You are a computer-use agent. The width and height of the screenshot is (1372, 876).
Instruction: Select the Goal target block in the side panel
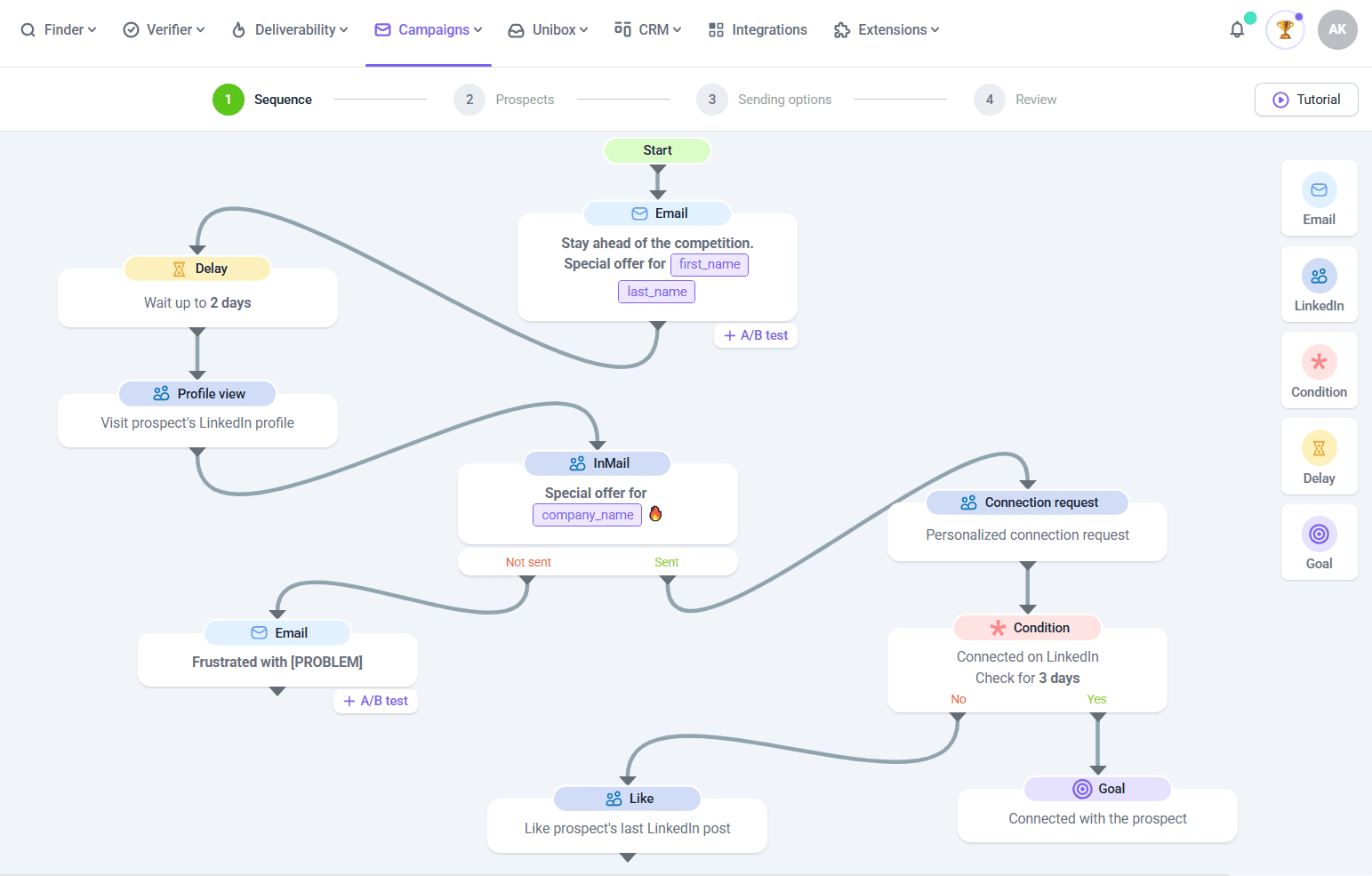[x=1319, y=542]
